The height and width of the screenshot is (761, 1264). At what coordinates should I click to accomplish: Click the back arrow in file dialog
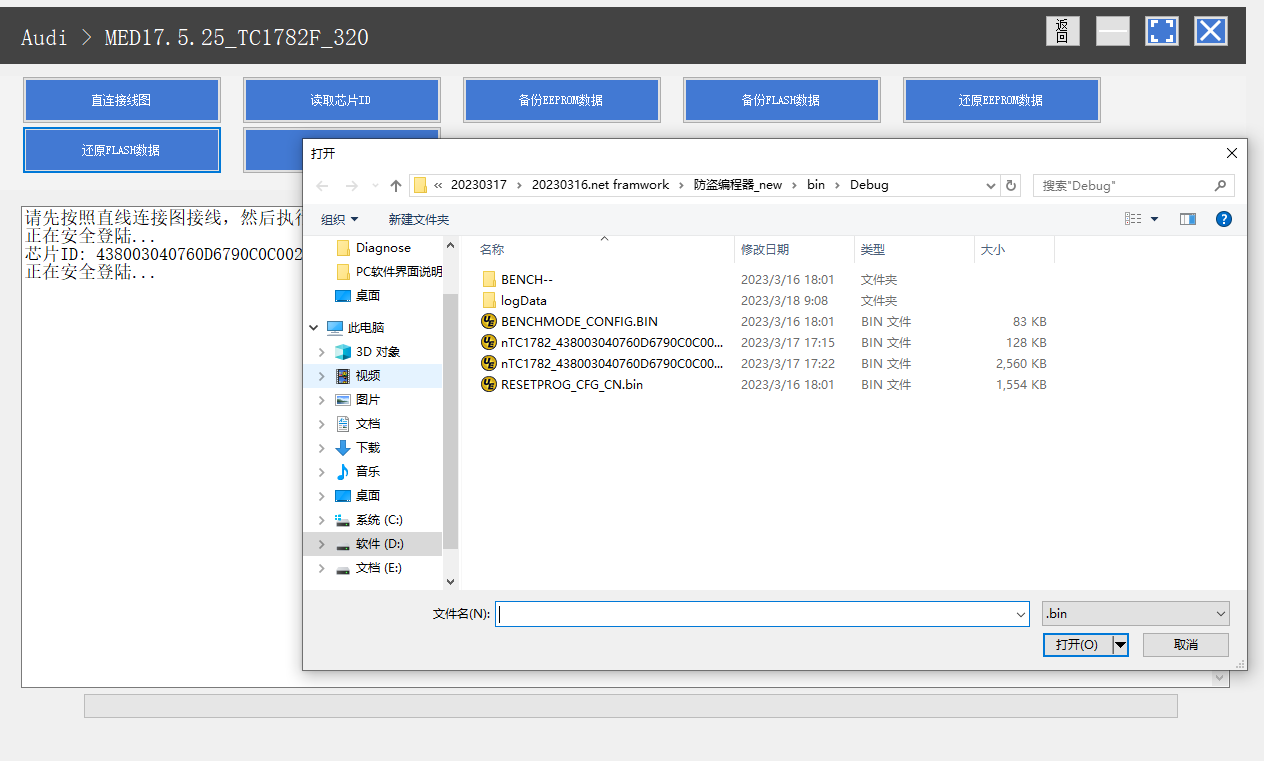(322, 186)
